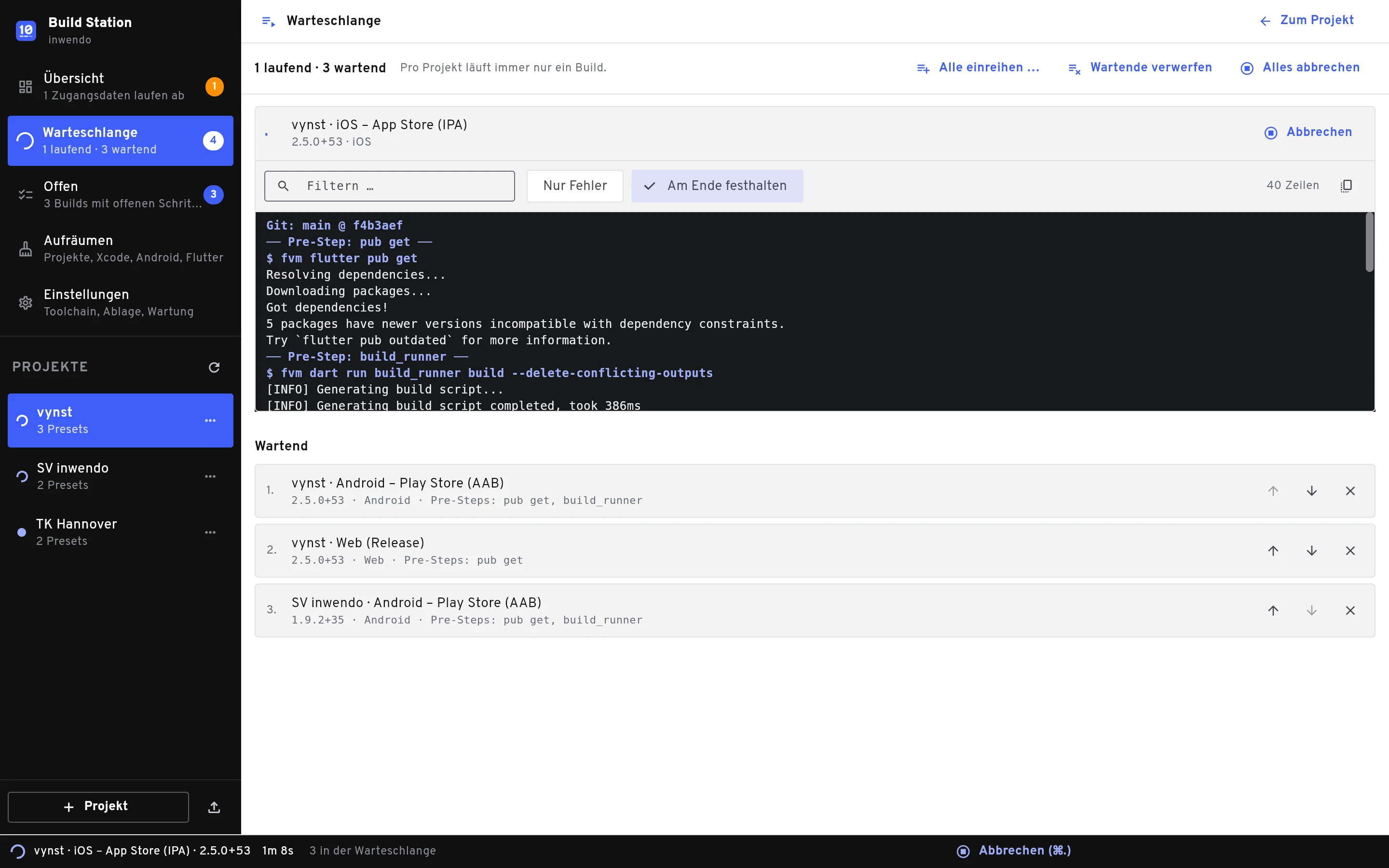
Task: Click the Build Station app logo
Action: (26, 30)
